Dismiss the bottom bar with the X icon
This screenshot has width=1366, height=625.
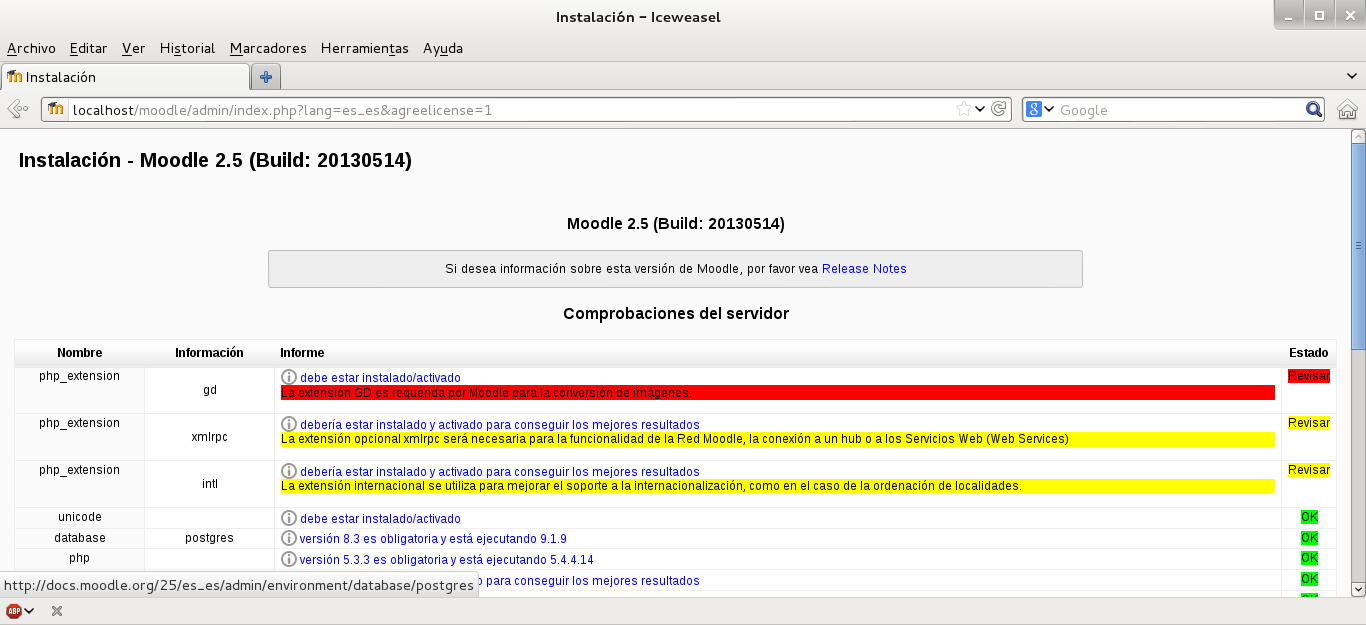[x=56, y=611]
